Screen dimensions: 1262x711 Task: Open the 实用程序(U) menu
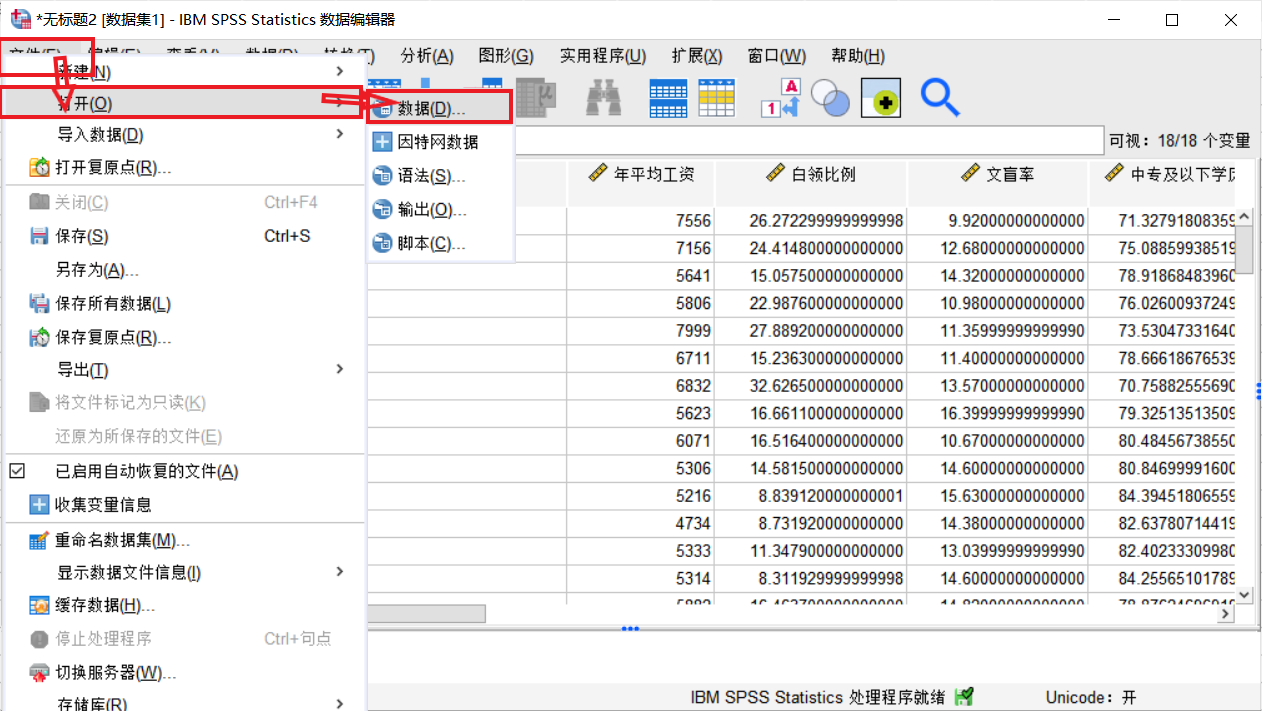[x=603, y=56]
